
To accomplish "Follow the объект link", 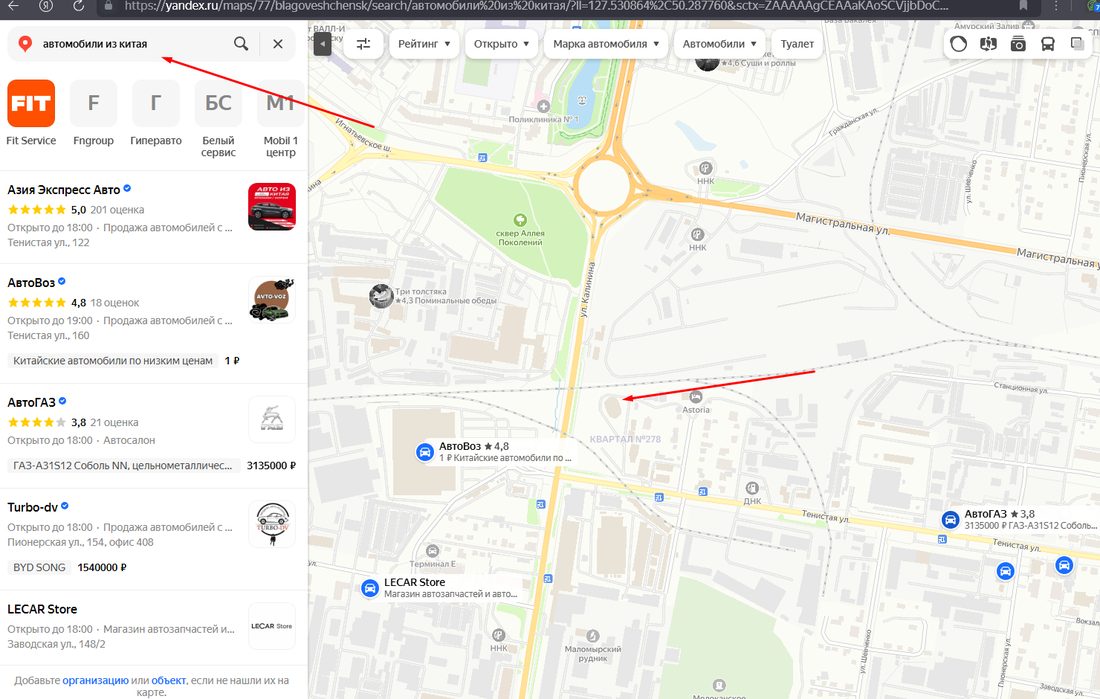I will click(x=168, y=680).
